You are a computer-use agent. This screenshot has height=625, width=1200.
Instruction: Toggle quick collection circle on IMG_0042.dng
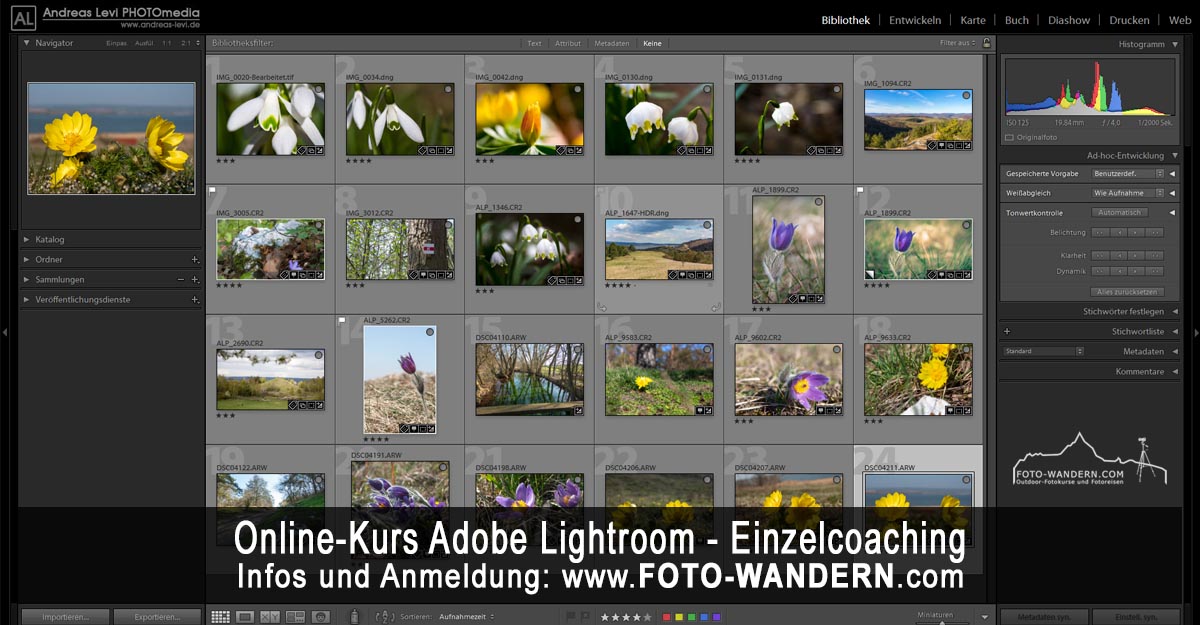pyautogui.click(x=578, y=90)
